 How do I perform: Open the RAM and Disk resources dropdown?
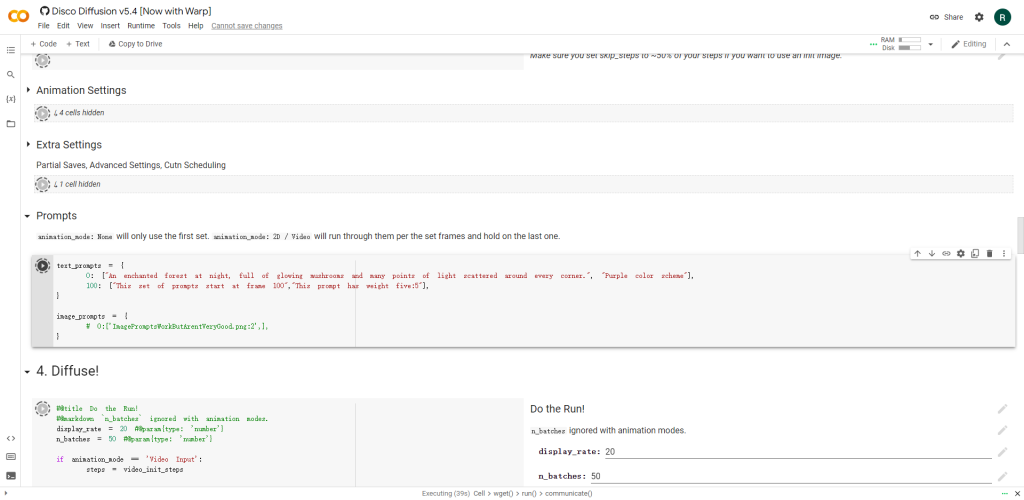tap(930, 44)
